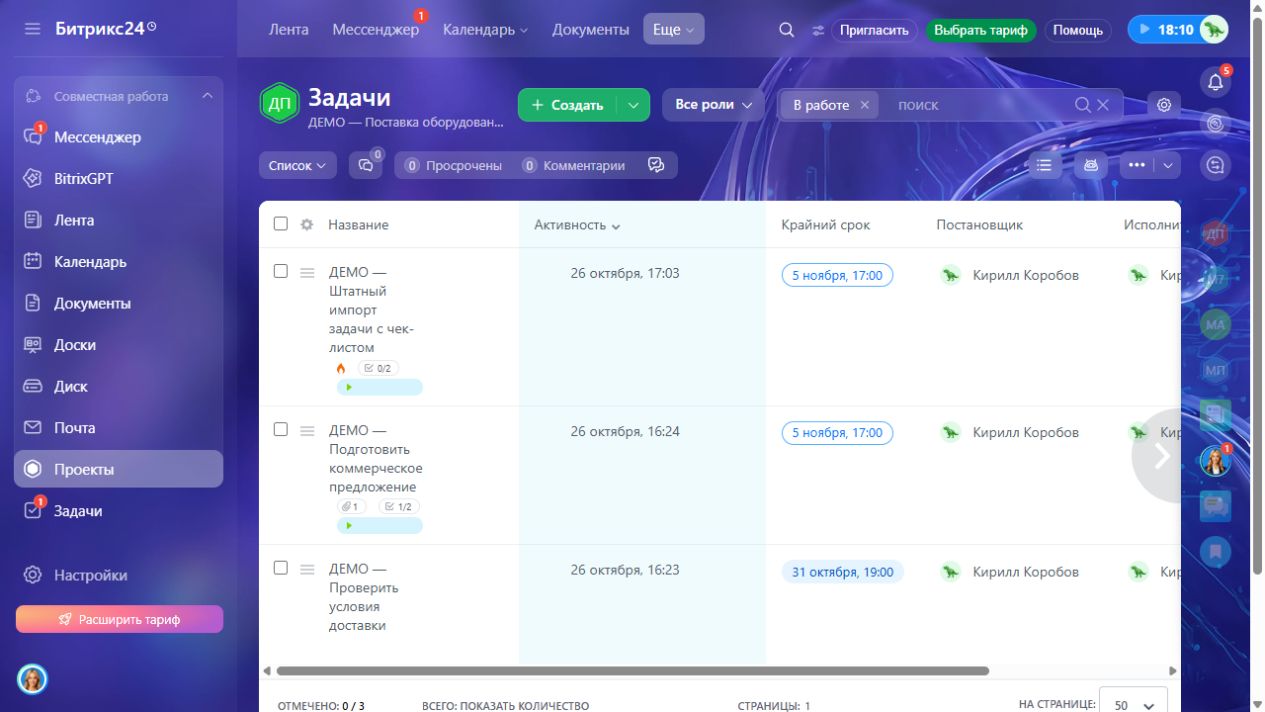Tick the select-all tasks checkbox
The width and height of the screenshot is (1265, 712).
281,224
